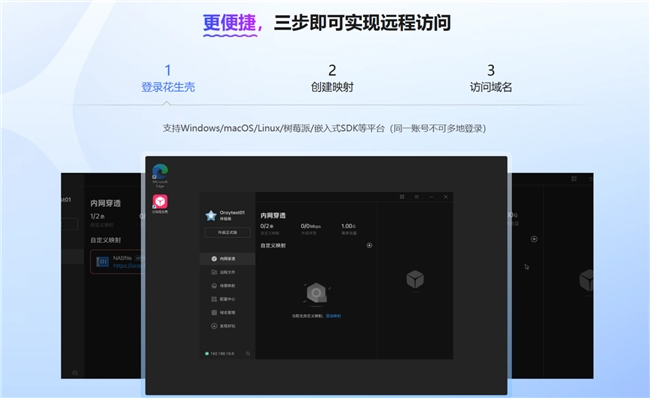The image size is (650, 398).
Task: Click magnifier icon at center sidebar bottom
Action: pyautogui.click(x=248, y=354)
